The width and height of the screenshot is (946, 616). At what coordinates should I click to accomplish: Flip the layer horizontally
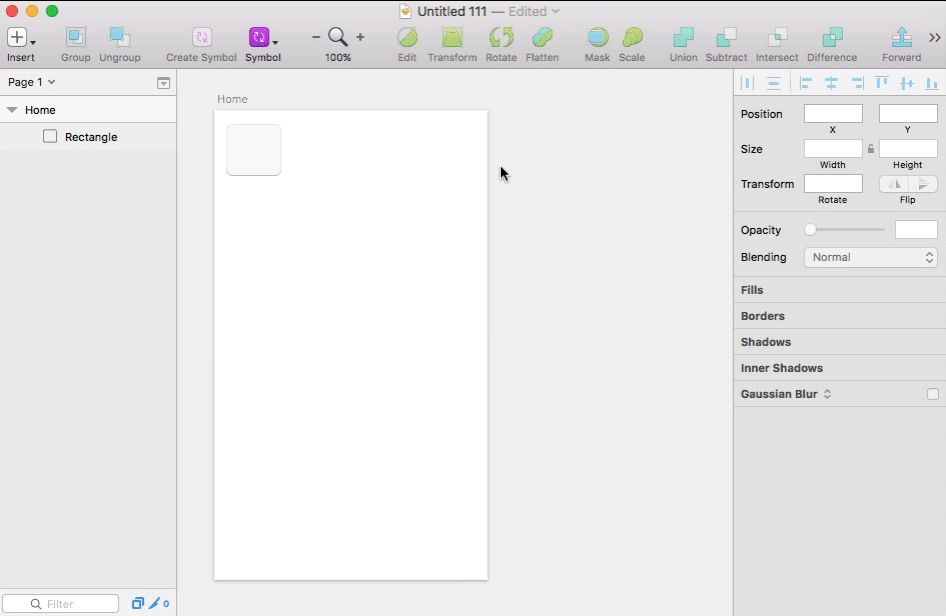coord(894,184)
